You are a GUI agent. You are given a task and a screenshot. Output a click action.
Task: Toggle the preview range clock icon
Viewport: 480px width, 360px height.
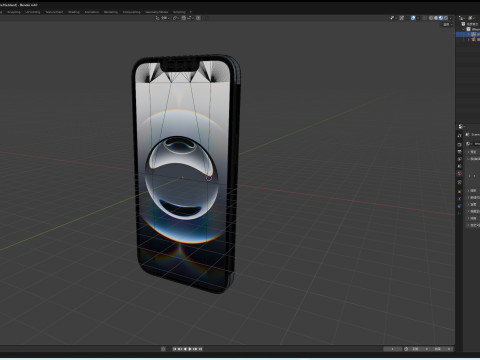coord(406,349)
